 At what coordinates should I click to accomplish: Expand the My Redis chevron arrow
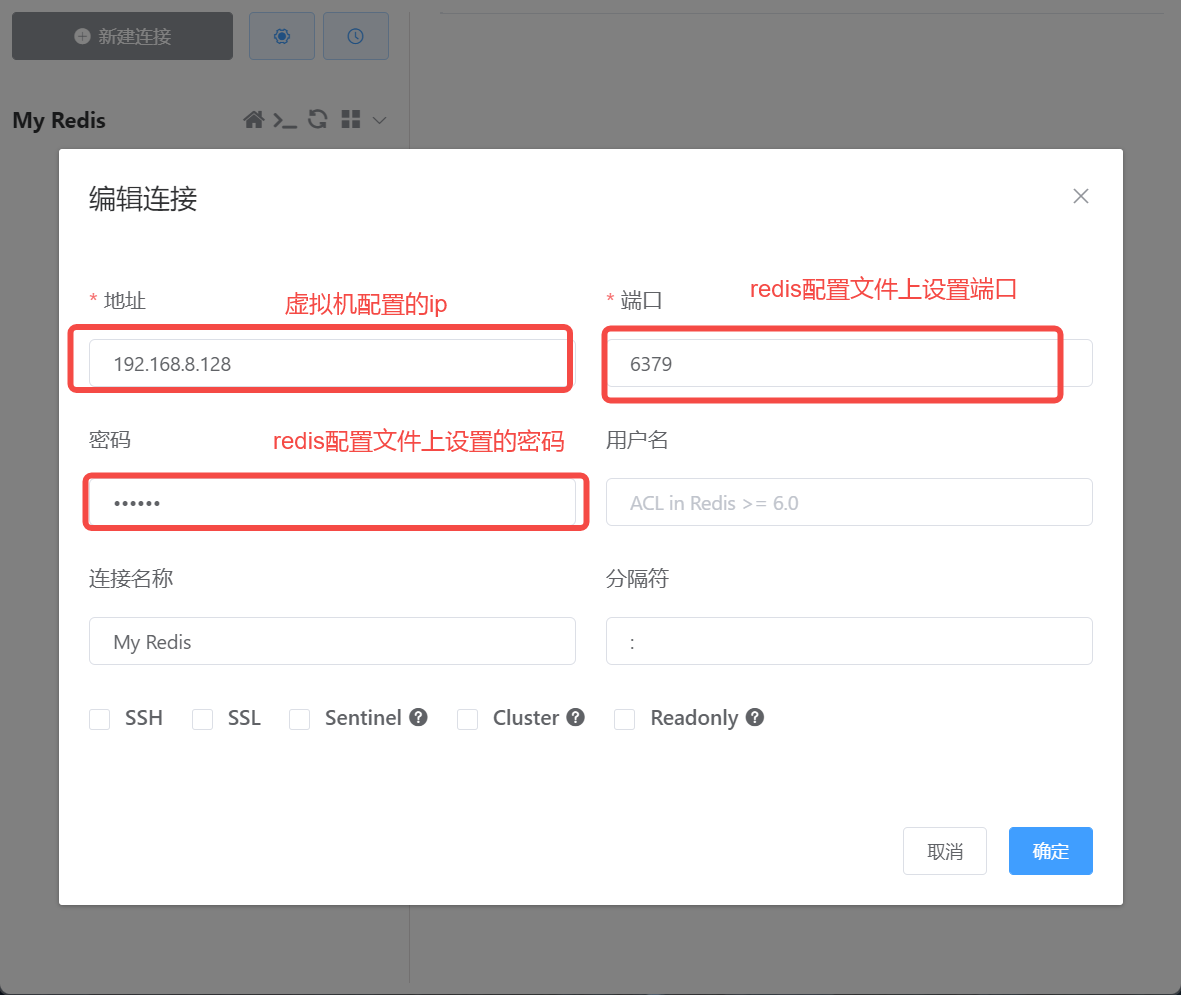[380, 120]
